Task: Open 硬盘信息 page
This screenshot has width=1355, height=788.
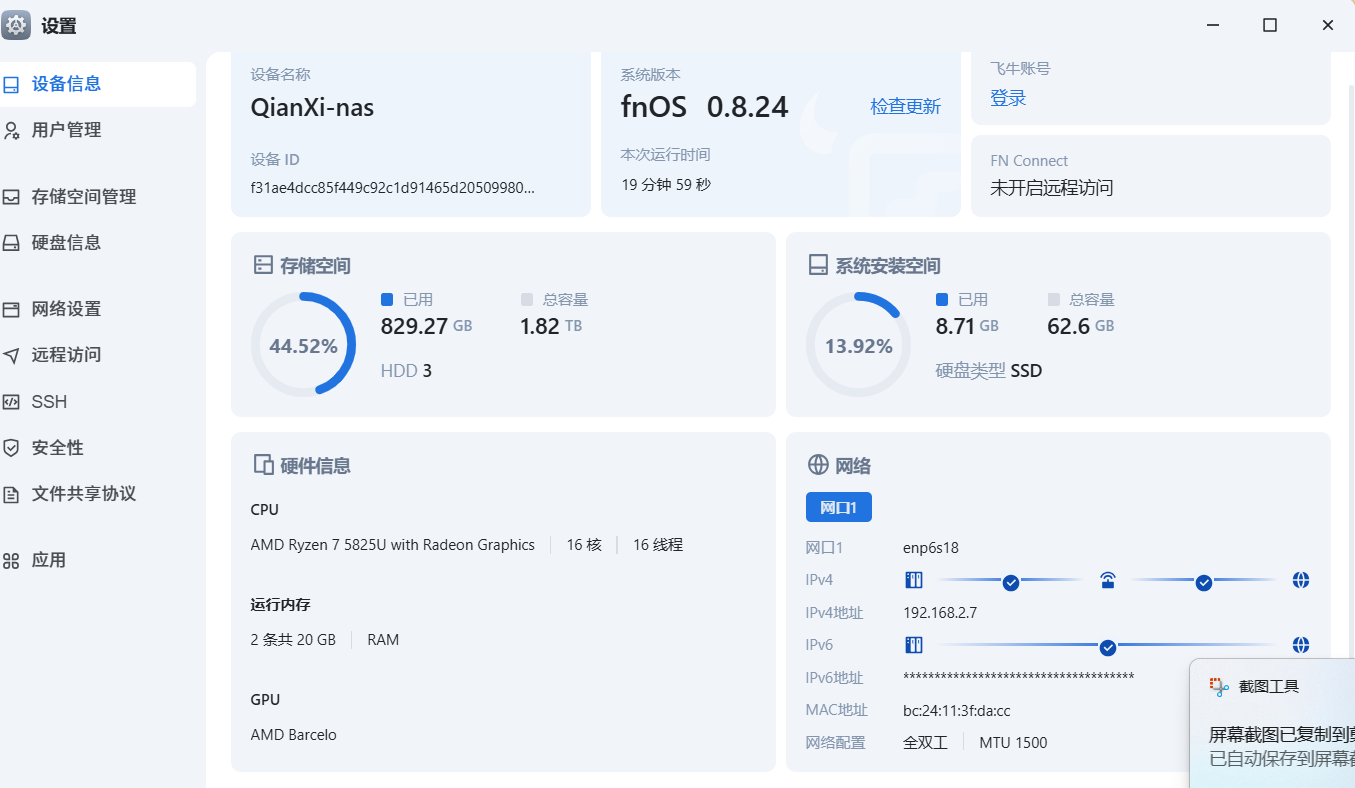Action: pyautogui.click(x=97, y=243)
